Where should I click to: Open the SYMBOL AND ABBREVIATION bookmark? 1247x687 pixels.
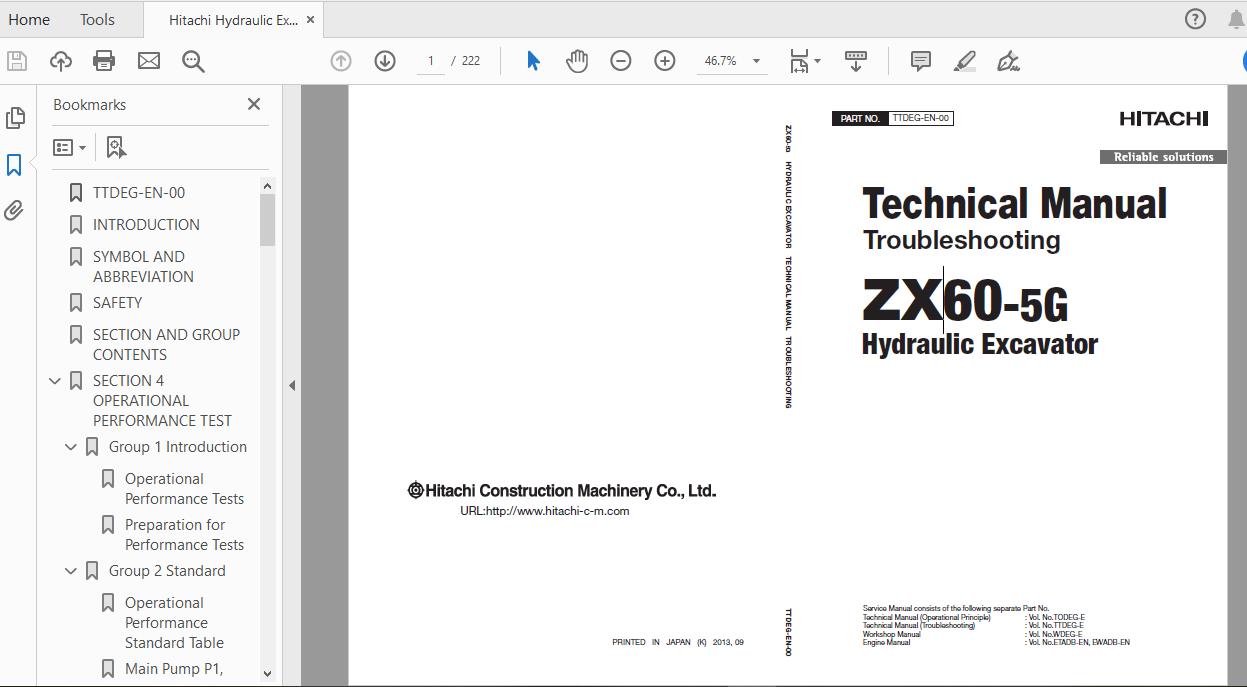[x=143, y=266]
